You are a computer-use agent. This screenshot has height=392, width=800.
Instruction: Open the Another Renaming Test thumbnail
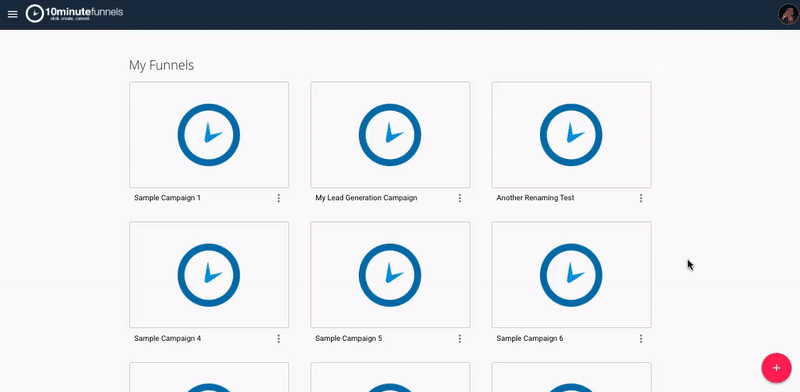point(571,135)
